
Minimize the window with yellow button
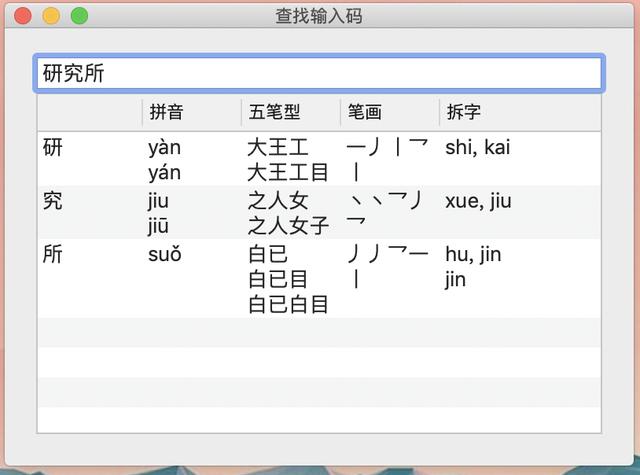tap(51, 16)
